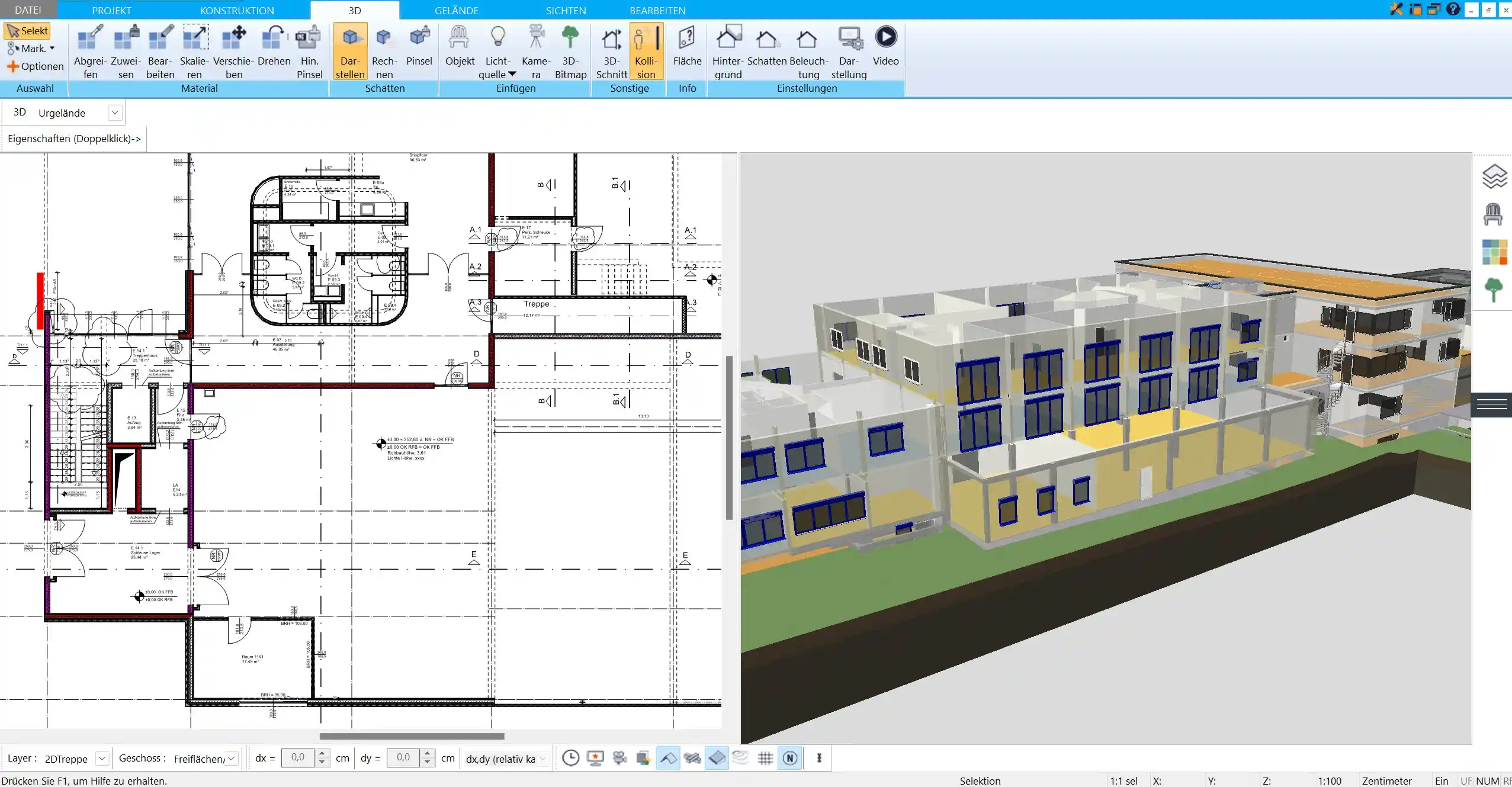Viewport: 1512px width, 787px height.
Task: Open the BEARBEITEN ribbon tab
Action: (x=657, y=10)
